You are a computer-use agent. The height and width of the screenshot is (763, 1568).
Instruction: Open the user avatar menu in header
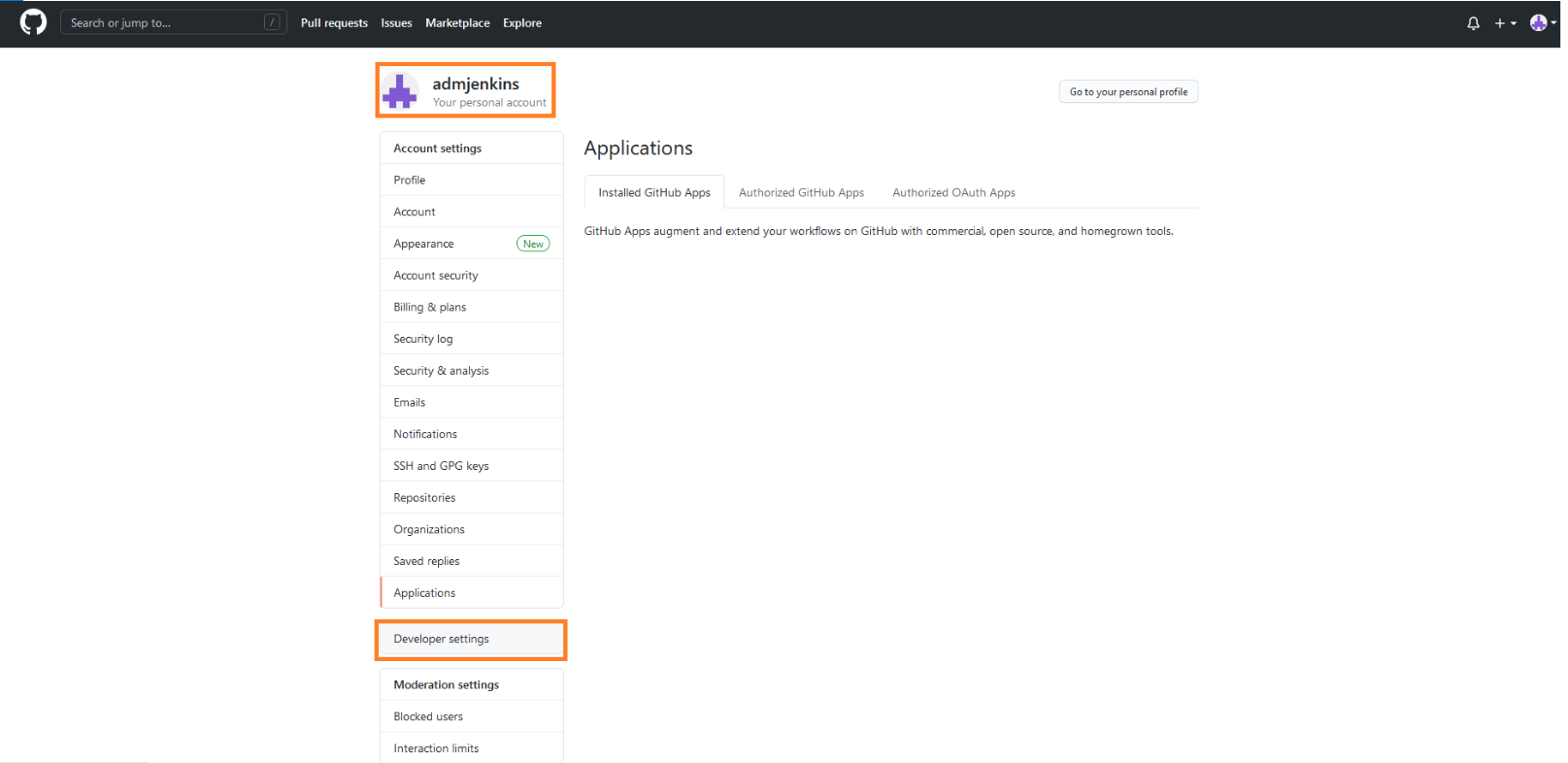1541,23
